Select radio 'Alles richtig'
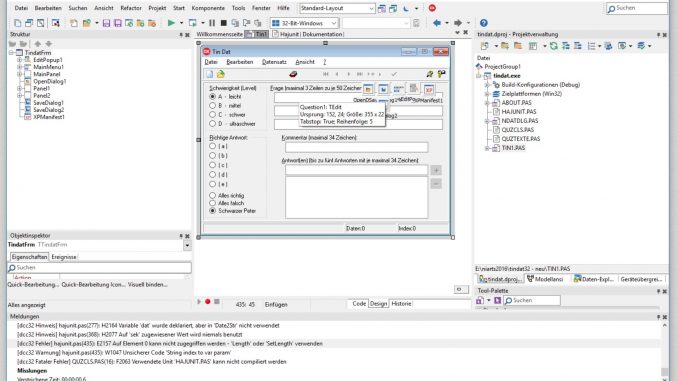678x381 pixels. (212, 195)
